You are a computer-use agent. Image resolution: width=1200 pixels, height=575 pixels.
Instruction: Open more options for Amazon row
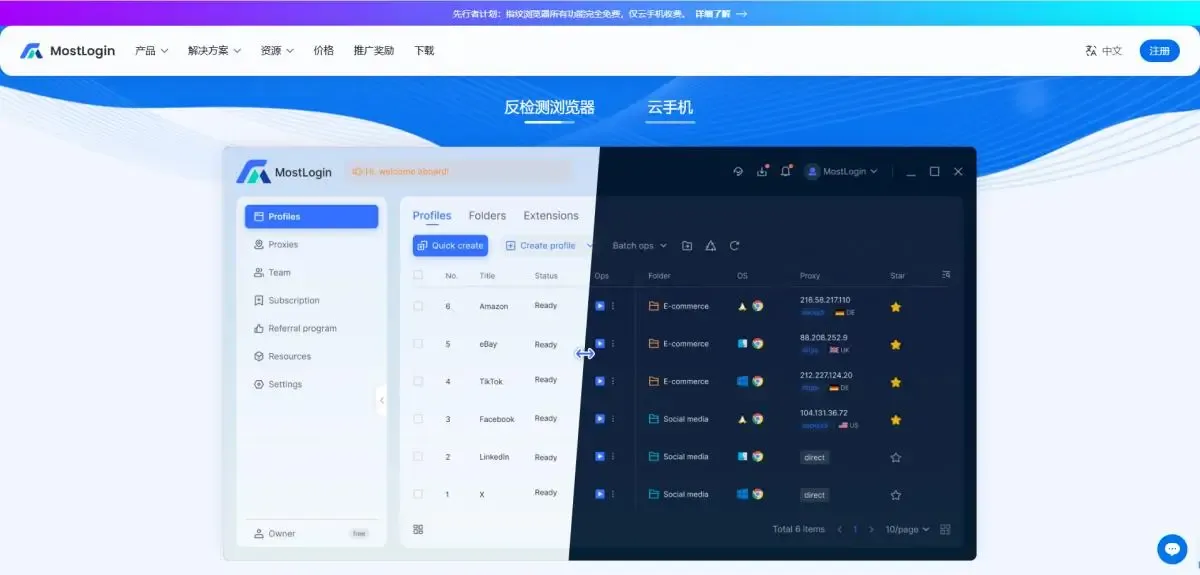(613, 306)
